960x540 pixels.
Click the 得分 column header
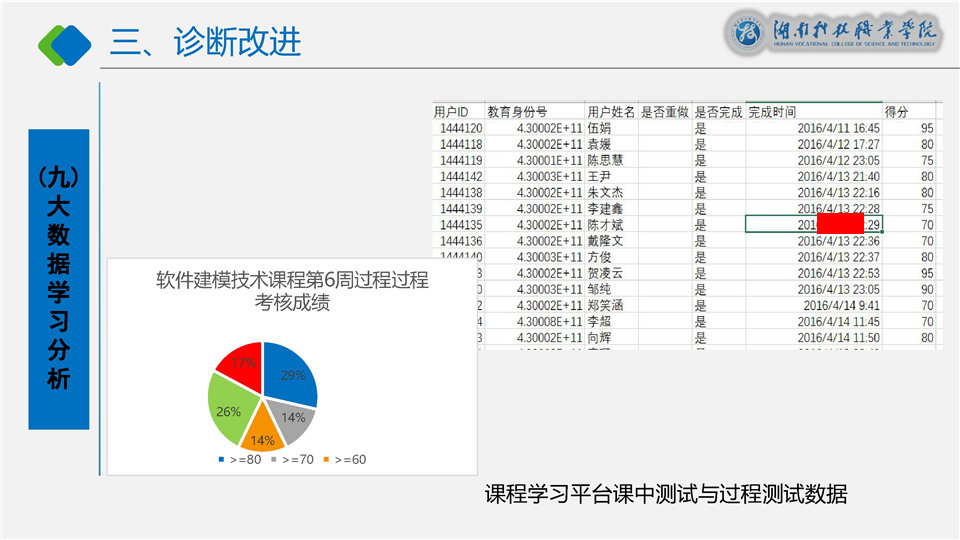point(896,111)
